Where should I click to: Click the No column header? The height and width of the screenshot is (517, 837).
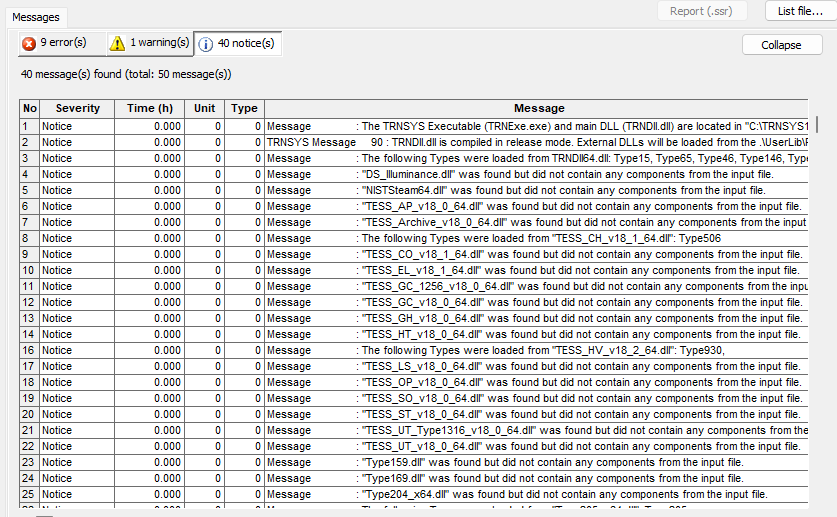[x=30, y=108]
